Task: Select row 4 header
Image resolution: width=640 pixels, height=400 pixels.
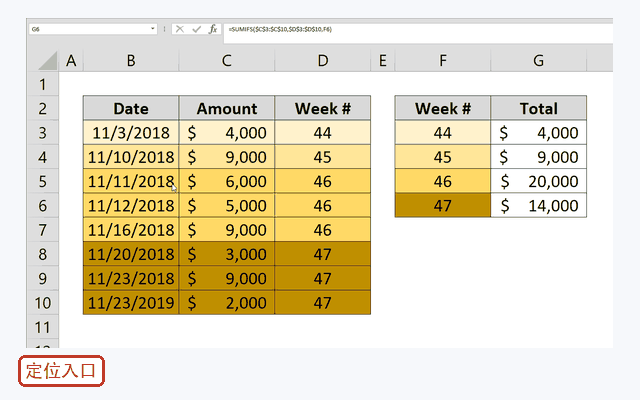Action: 42,157
